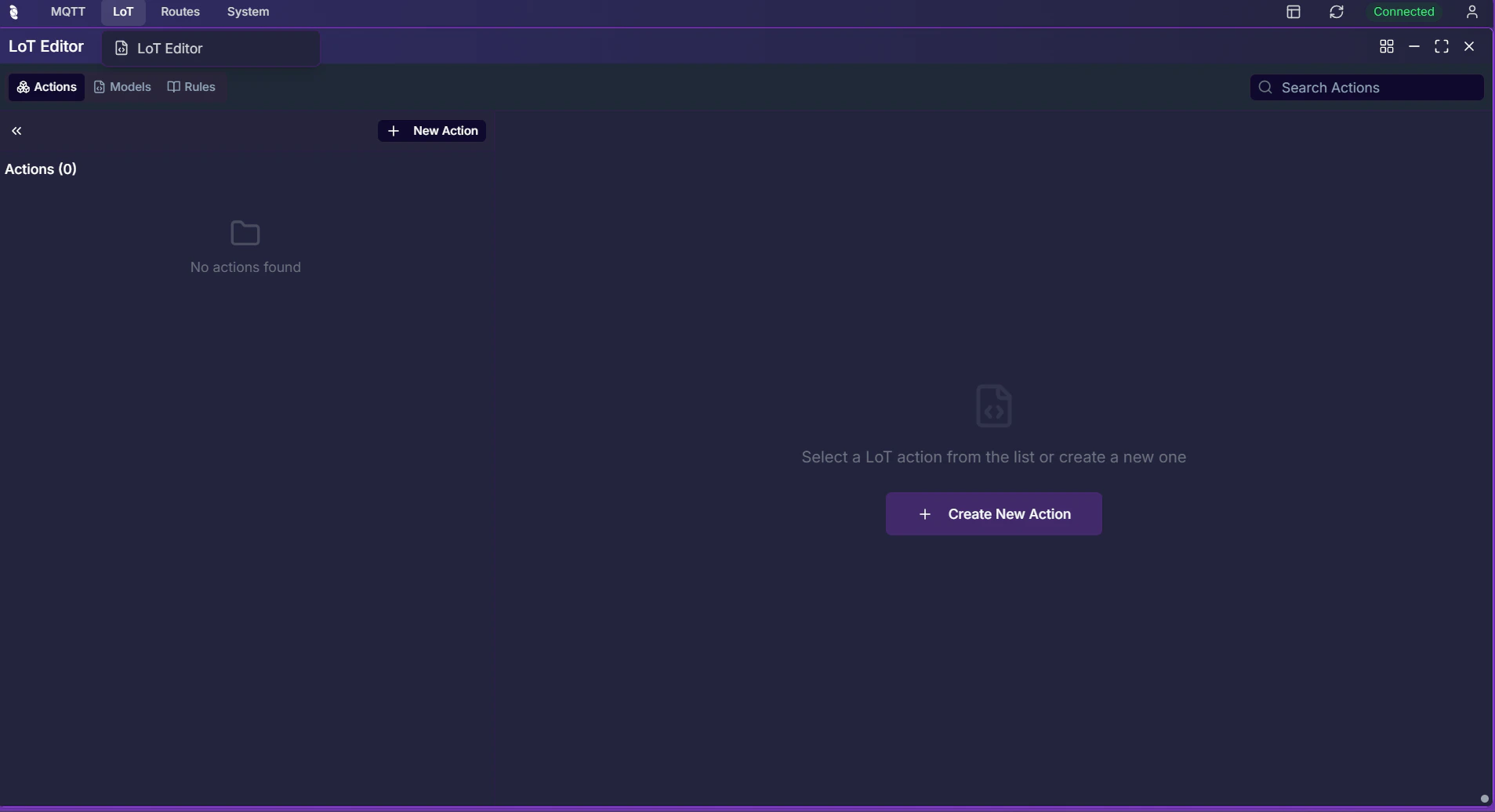Click the Create New Action button
Screen dimensions: 1495x812
[993, 514]
